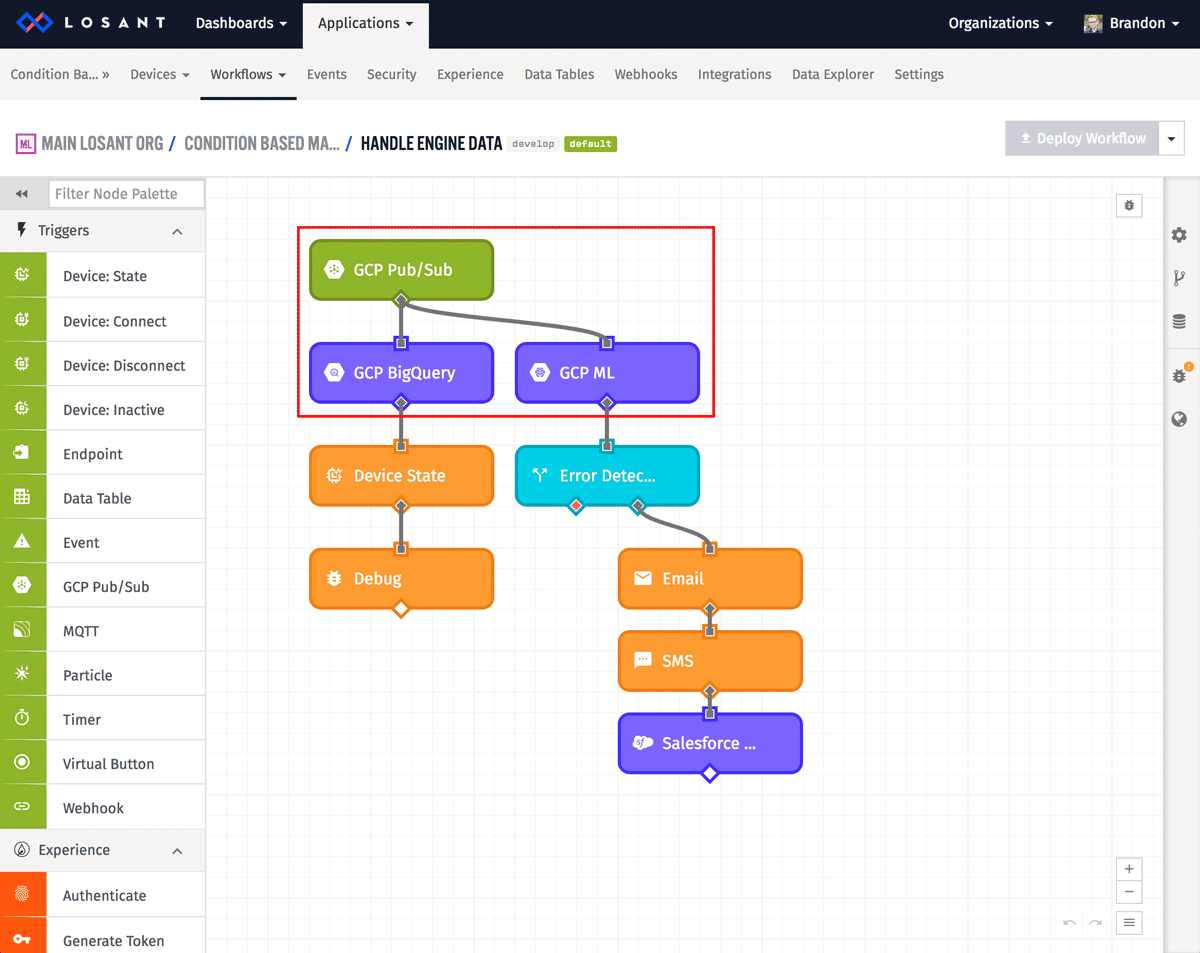Select the Salesforce node on canvas
The width and height of the screenshot is (1200, 953).
coord(710,743)
